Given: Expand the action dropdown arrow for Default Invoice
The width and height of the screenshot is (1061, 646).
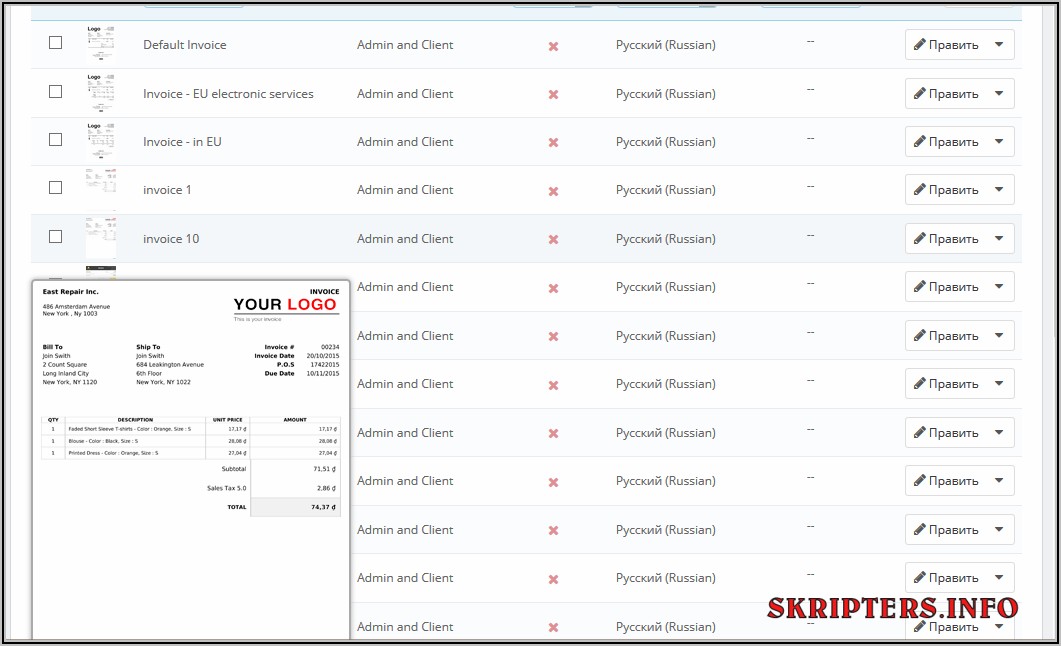Looking at the screenshot, I should click(x=999, y=45).
